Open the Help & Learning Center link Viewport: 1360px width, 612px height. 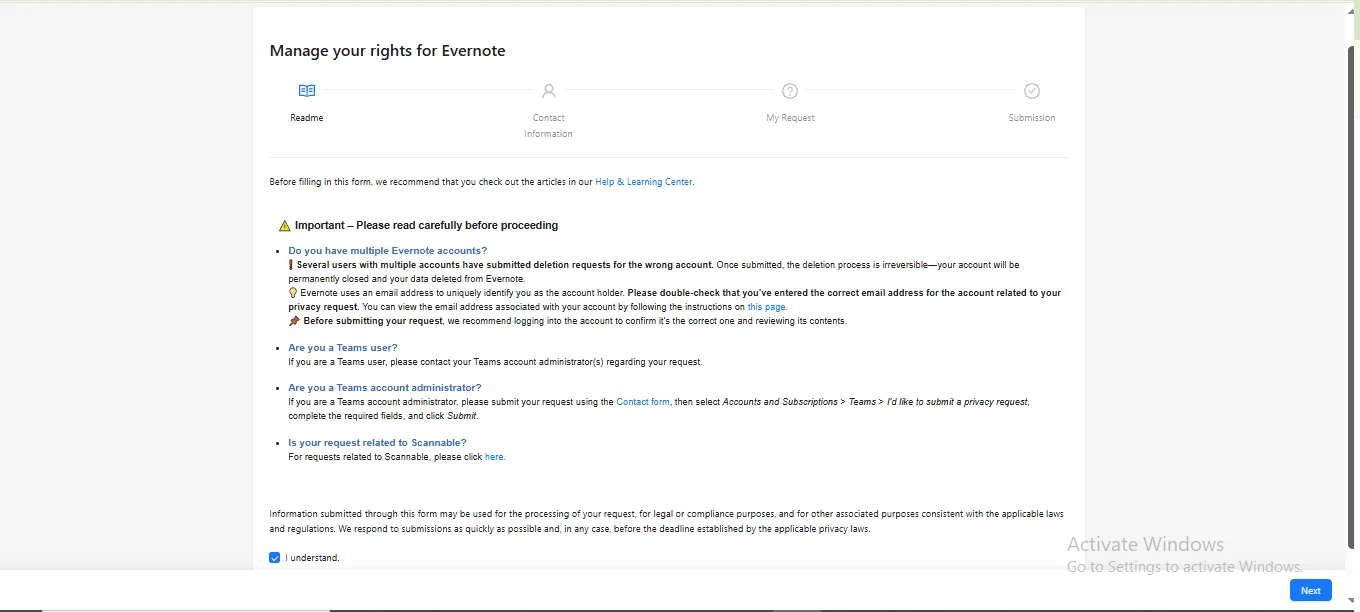[x=643, y=182]
